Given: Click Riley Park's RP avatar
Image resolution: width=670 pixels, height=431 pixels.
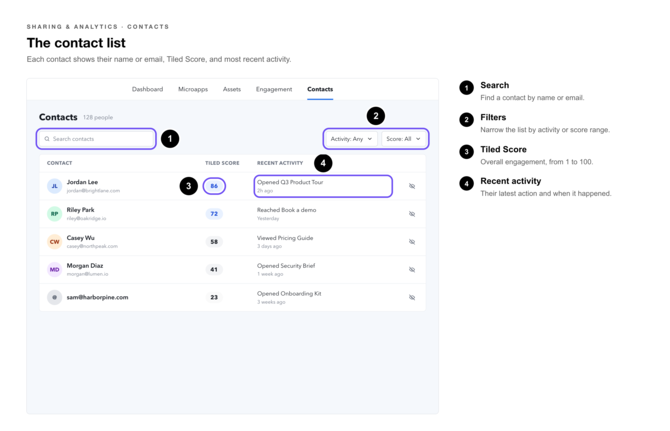Looking at the screenshot, I should [54, 214].
